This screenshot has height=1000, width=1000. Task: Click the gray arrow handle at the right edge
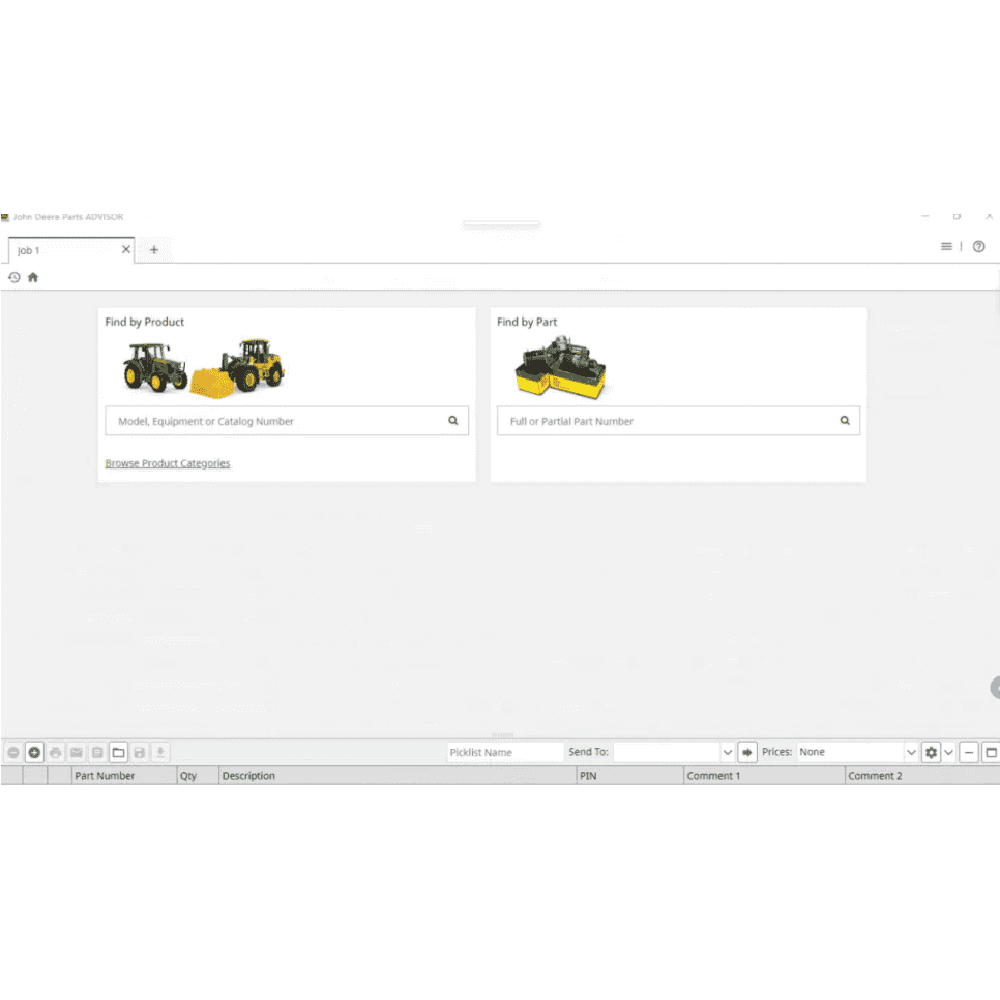click(995, 688)
